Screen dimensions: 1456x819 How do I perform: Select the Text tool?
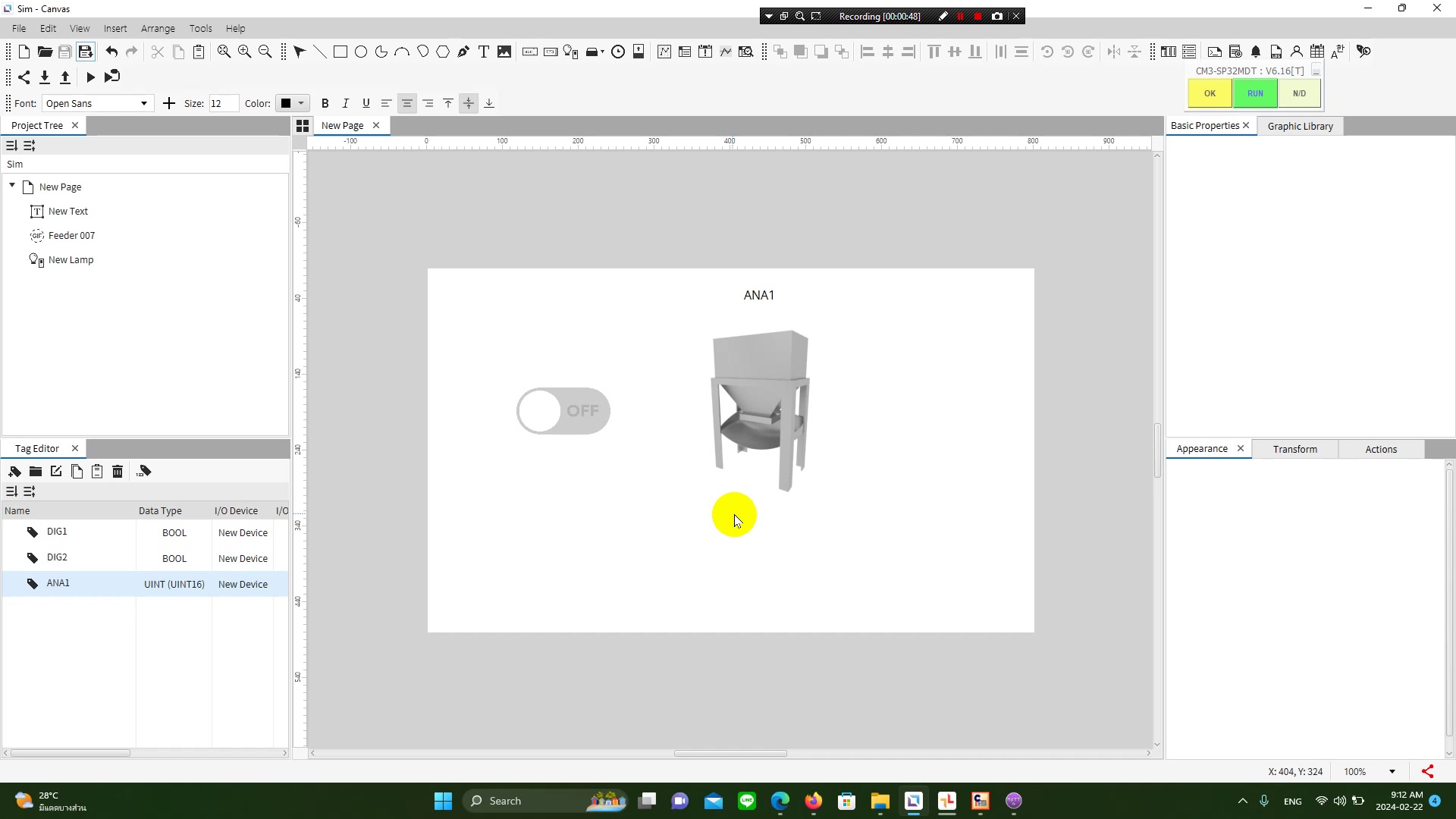pos(484,52)
